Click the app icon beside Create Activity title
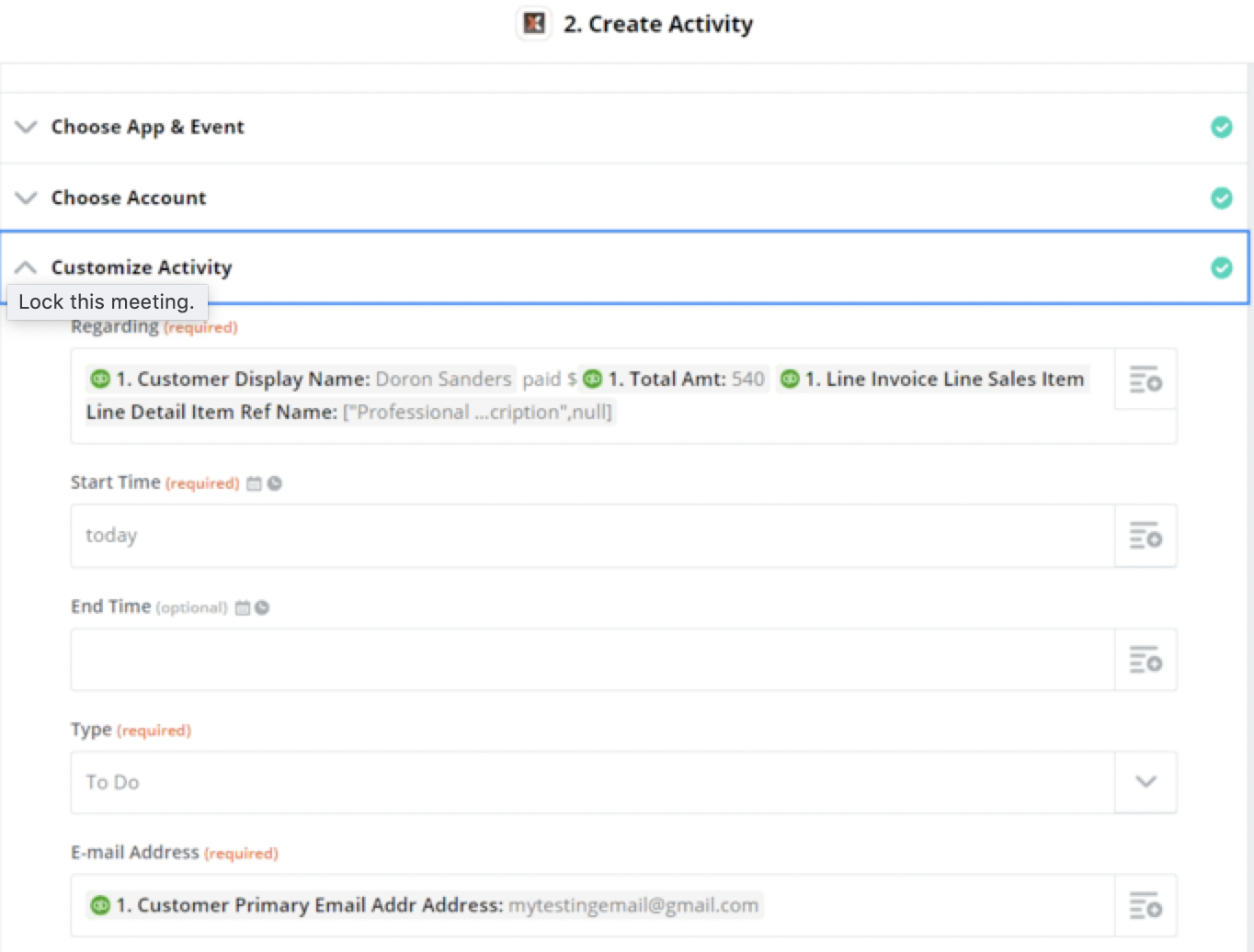The width and height of the screenshot is (1254, 952). click(534, 23)
